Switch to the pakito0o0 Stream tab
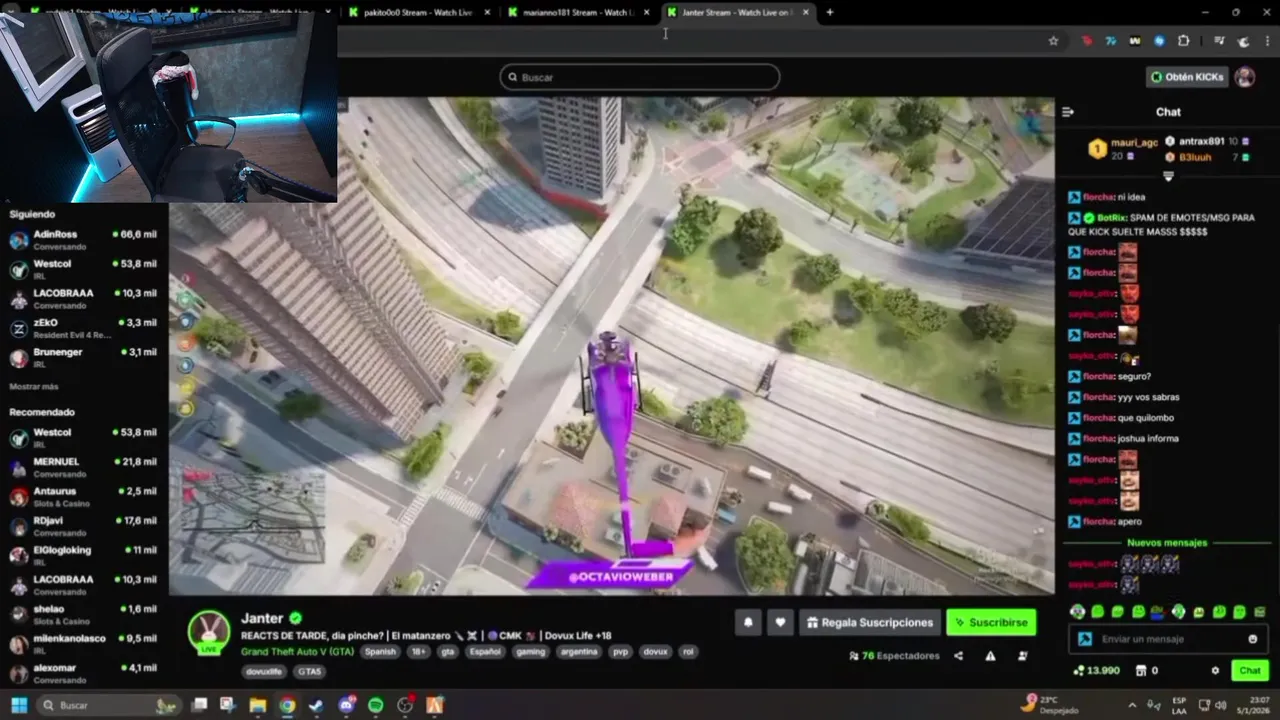Screen dimensions: 1280x720 [x=419, y=12]
